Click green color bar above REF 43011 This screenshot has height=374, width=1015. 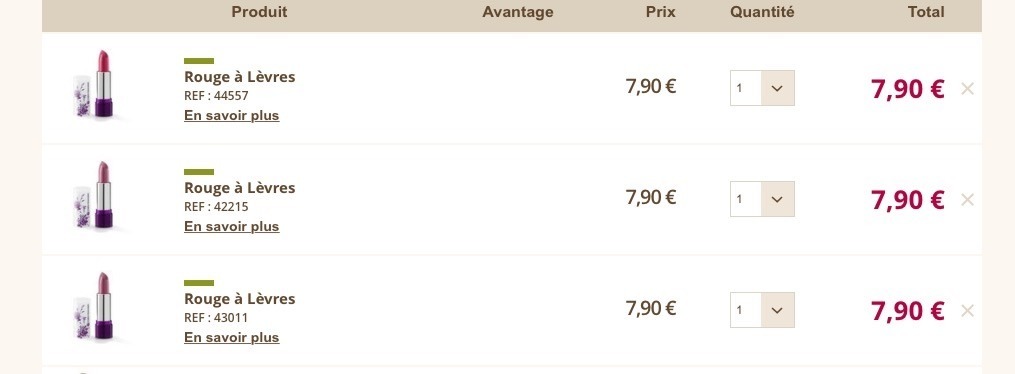click(x=199, y=283)
